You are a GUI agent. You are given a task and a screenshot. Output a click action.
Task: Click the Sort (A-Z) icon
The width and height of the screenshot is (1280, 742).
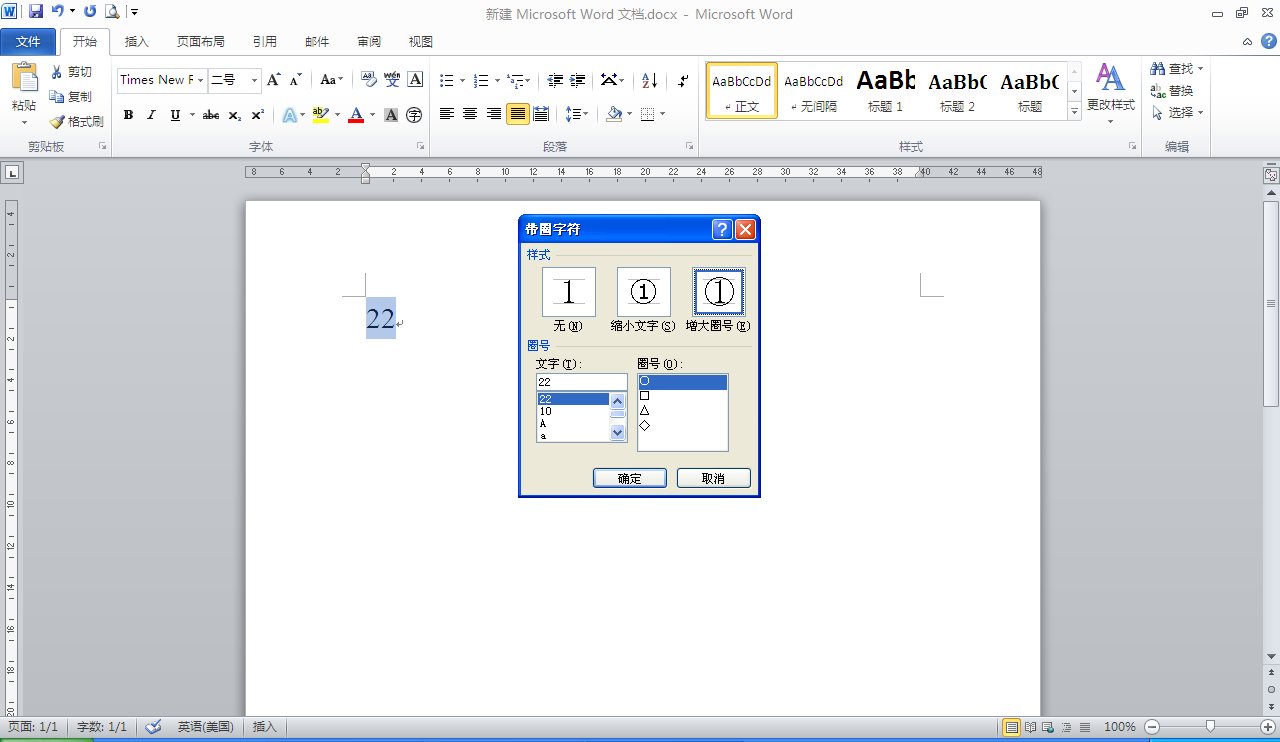point(649,80)
